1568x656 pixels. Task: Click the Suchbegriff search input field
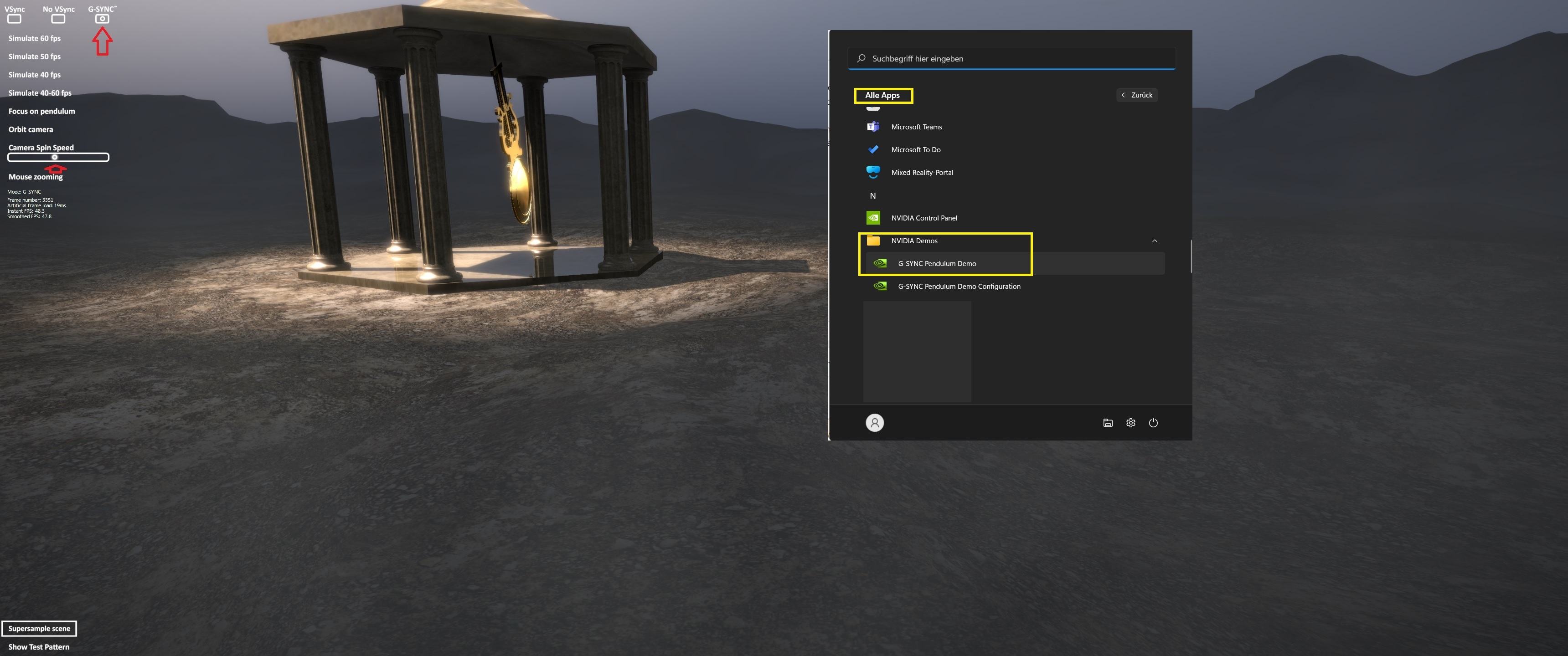pyautogui.click(x=1011, y=59)
